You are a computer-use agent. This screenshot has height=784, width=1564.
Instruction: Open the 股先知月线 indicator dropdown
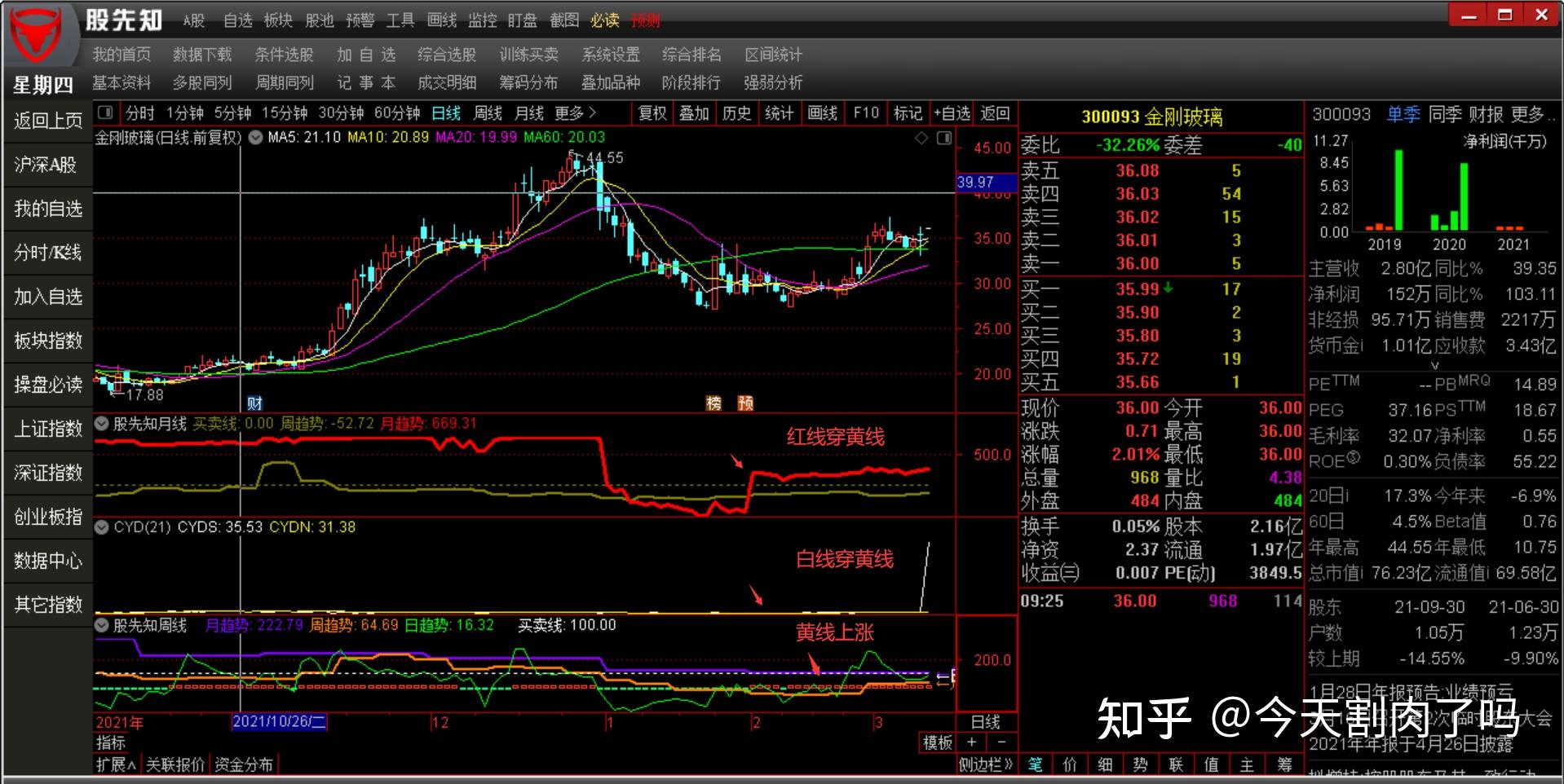point(102,423)
